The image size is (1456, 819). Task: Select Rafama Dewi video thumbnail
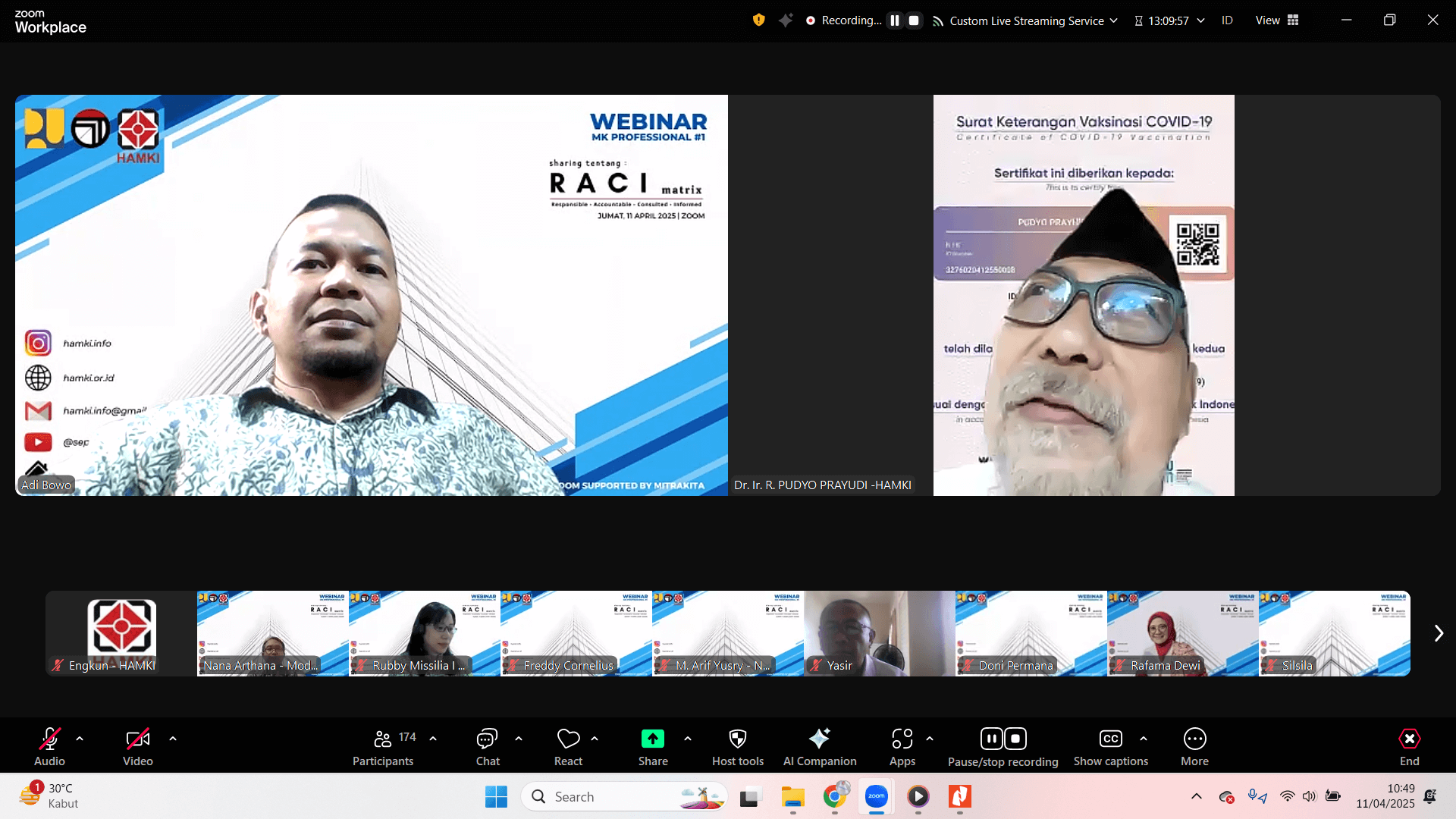[x=1182, y=633]
